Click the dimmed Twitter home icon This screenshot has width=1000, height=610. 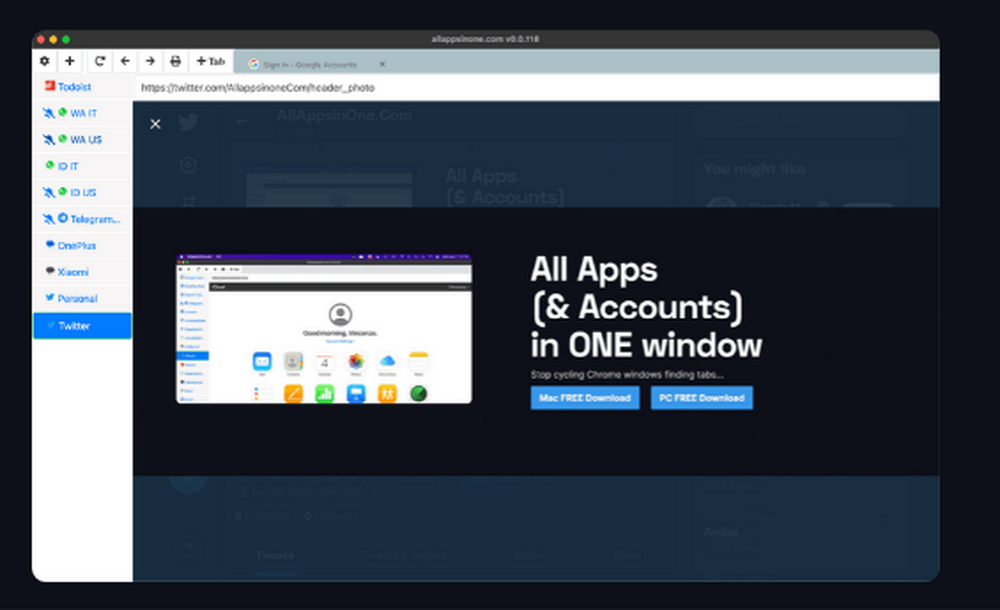(x=188, y=164)
